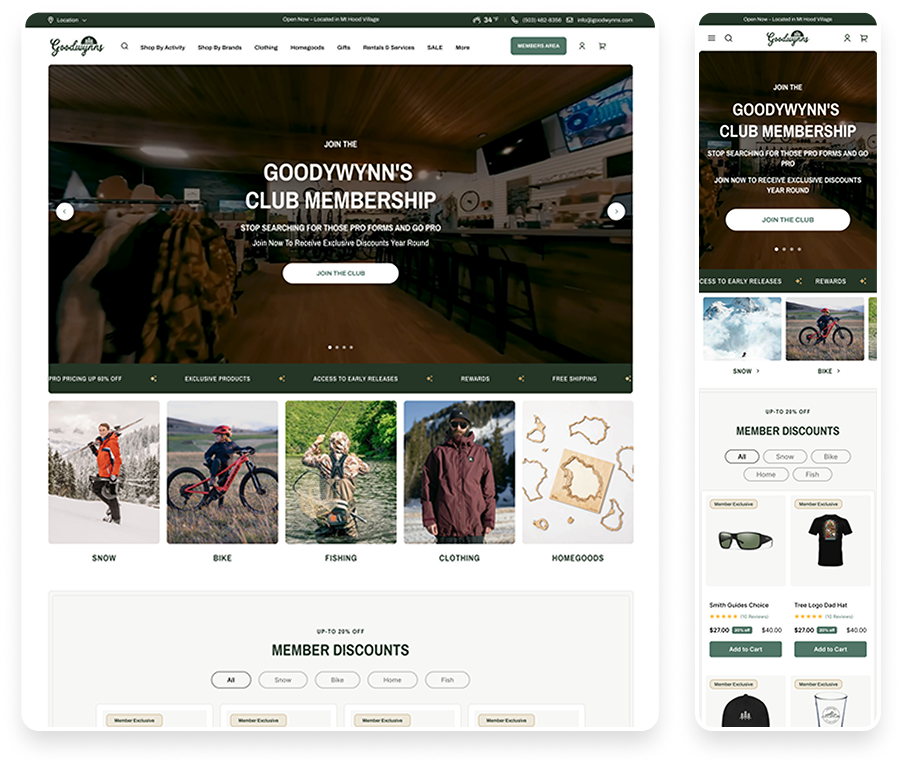Open the account profile icon beside Members Area
Viewport: 902px width, 766px height.
(x=583, y=46)
